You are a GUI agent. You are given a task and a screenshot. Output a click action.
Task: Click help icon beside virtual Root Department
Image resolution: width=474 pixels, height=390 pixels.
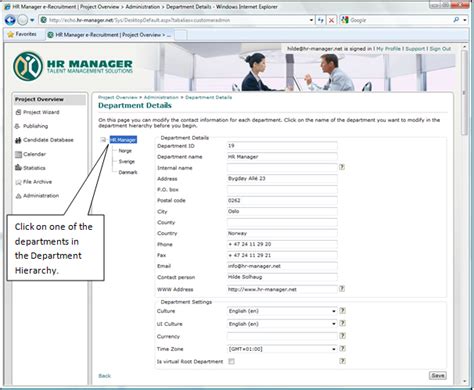pyautogui.click(x=342, y=361)
